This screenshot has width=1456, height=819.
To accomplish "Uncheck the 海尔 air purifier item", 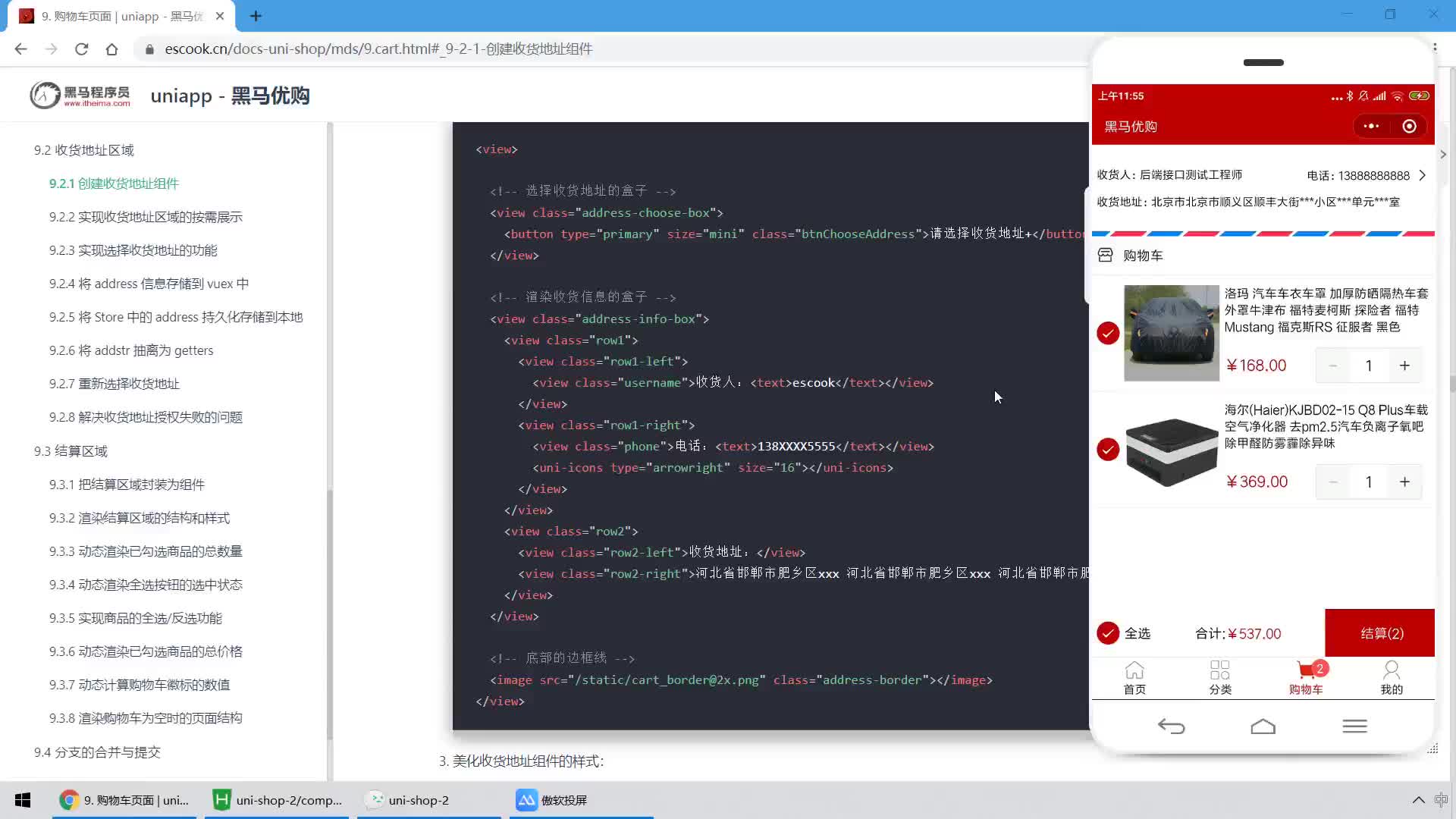I will tap(1108, 449).
